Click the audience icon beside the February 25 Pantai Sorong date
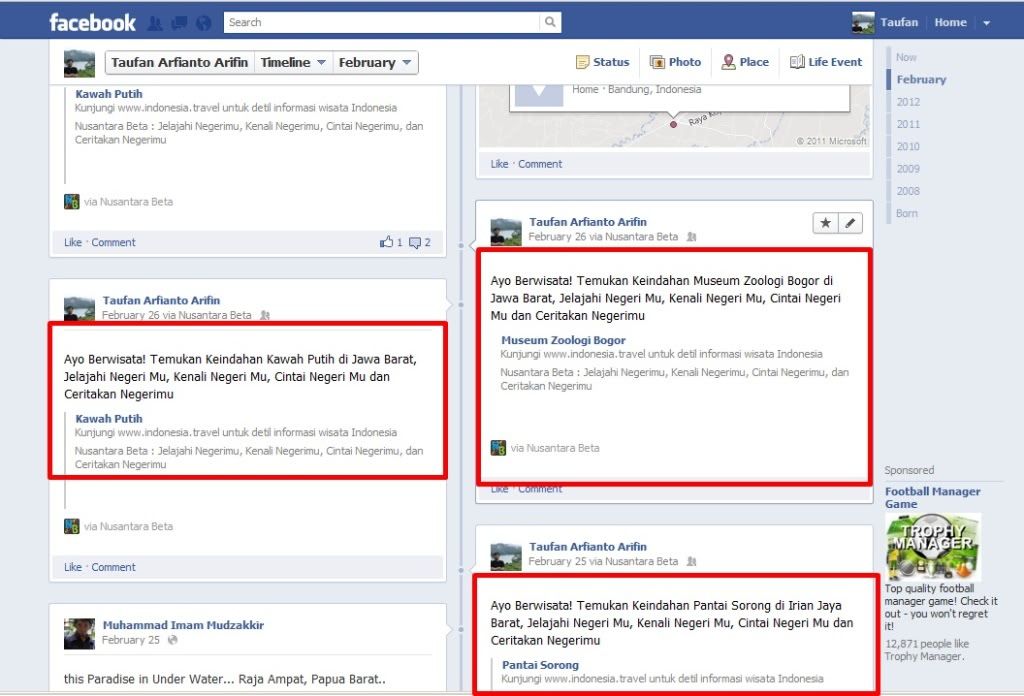1024x696 pixels. 691,562
